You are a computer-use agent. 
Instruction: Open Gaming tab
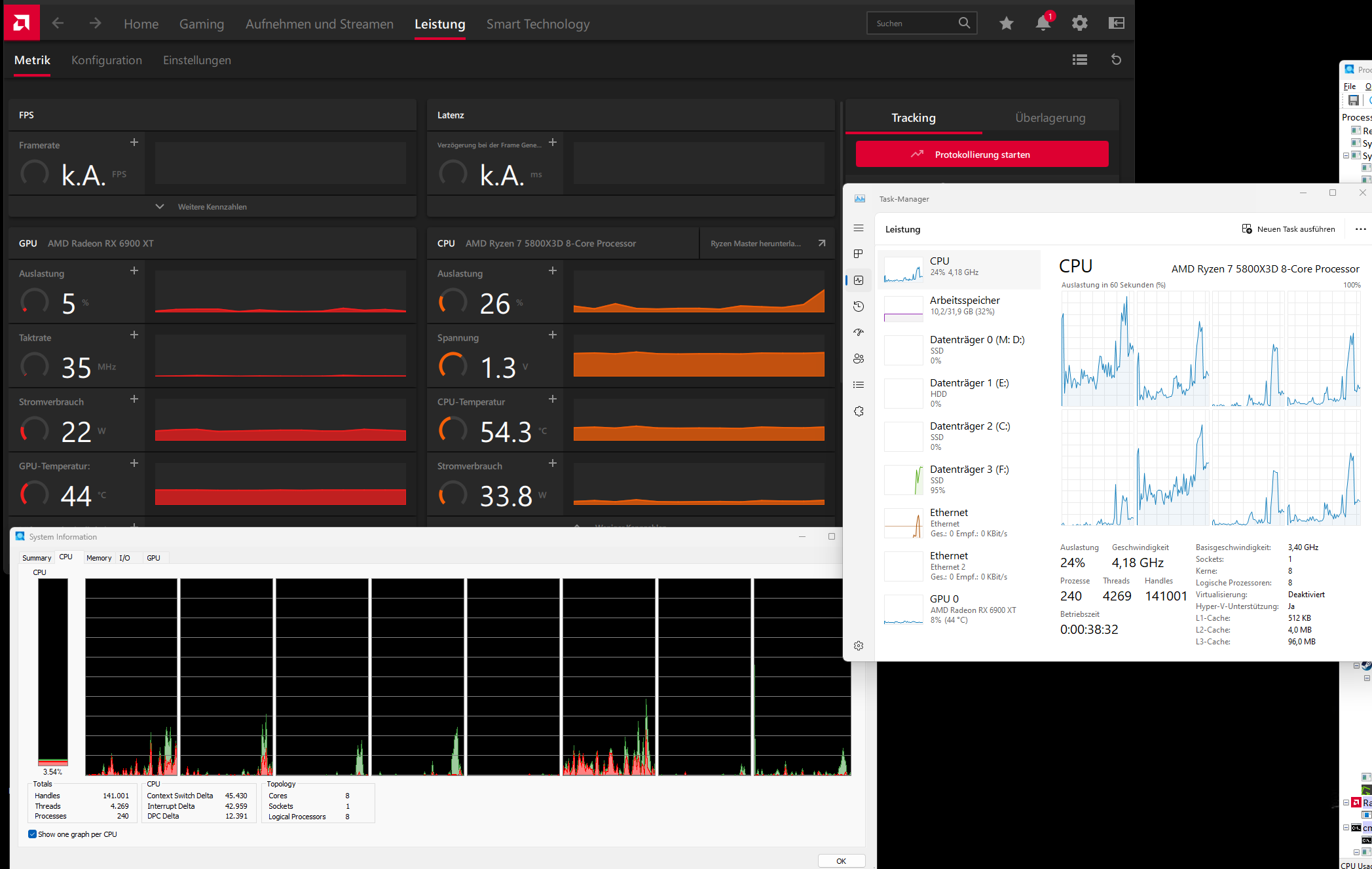click(202, 24)
